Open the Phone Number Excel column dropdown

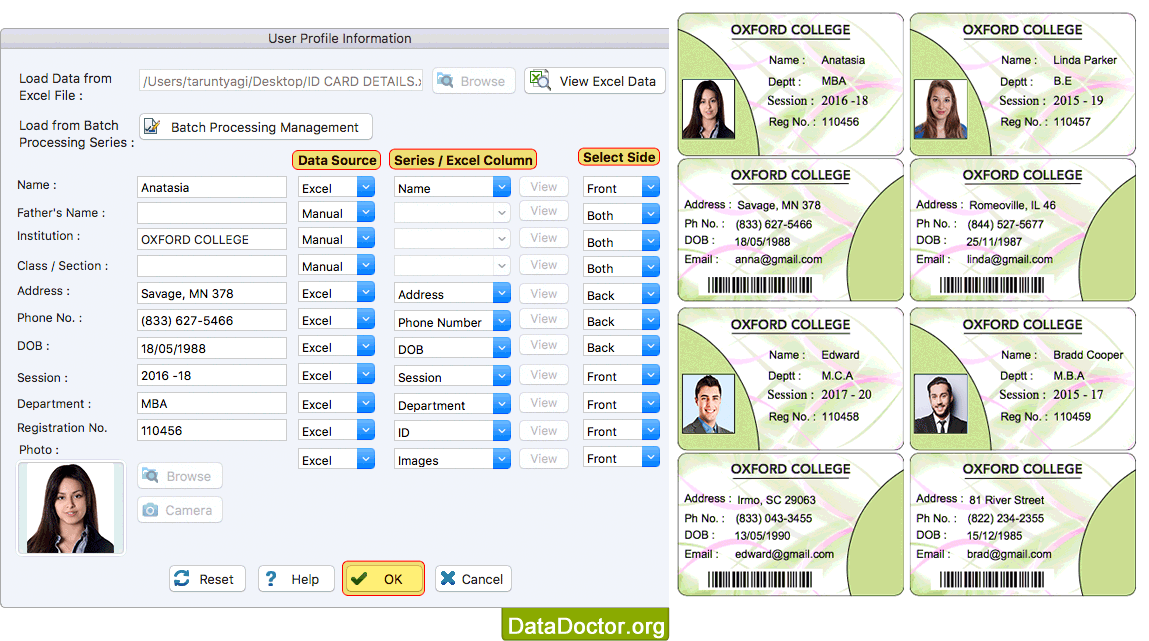click(452, 322)
